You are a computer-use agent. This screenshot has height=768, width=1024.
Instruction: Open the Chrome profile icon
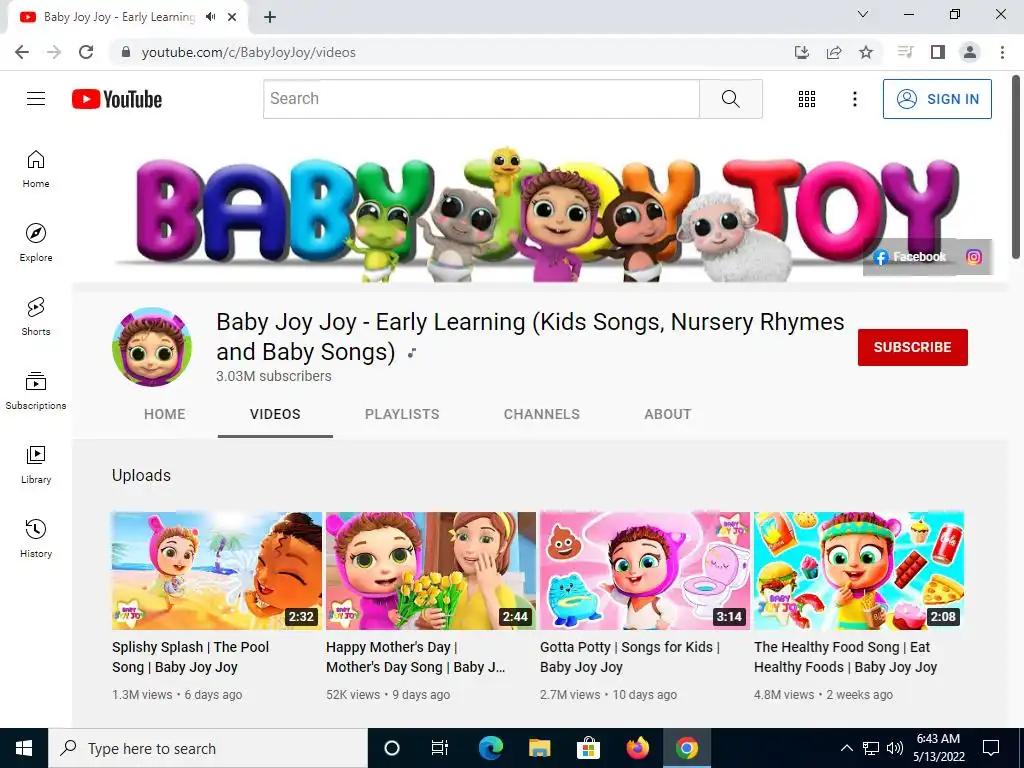(970, 52)
